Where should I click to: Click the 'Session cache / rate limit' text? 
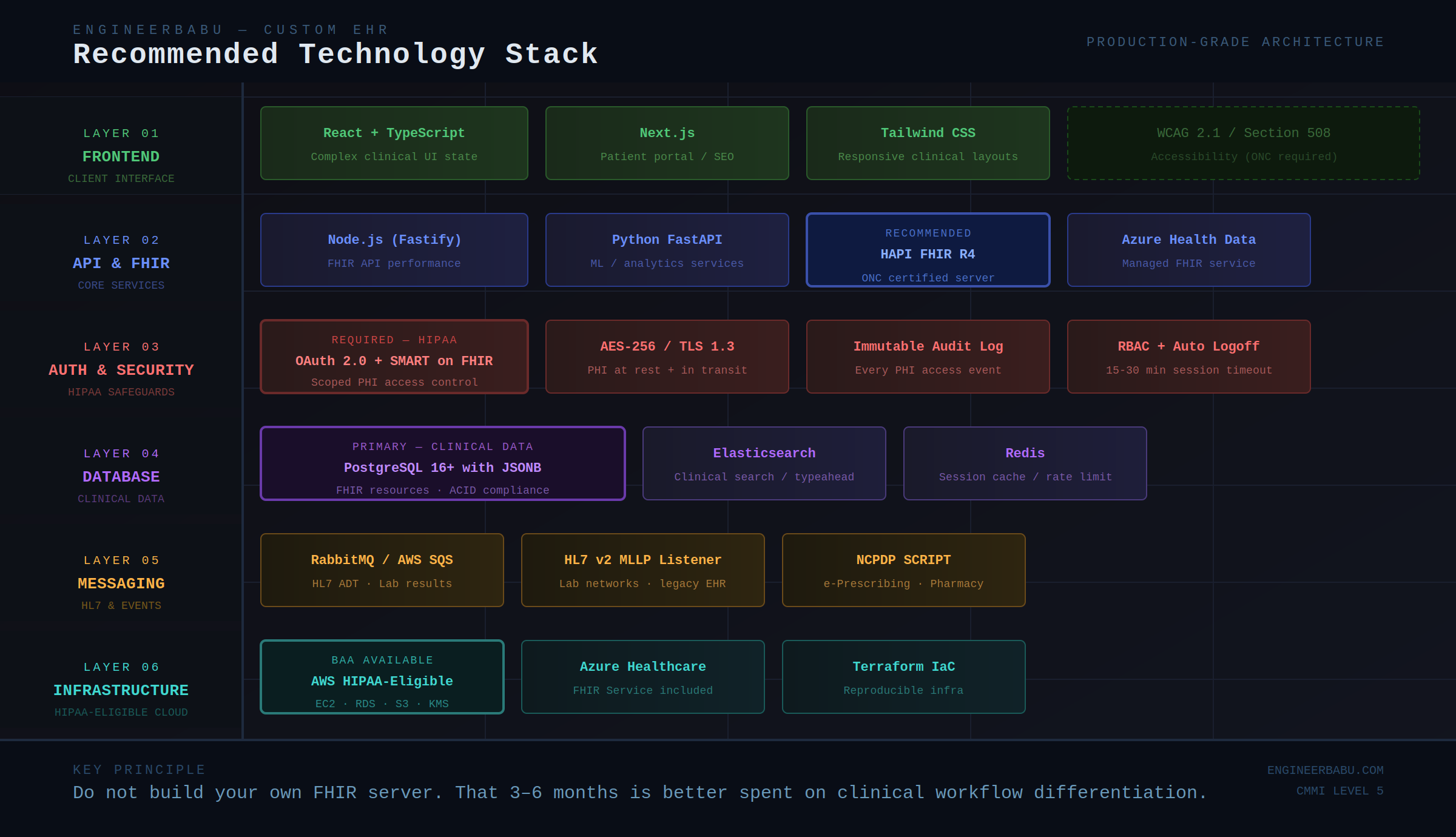[1025, 477]
